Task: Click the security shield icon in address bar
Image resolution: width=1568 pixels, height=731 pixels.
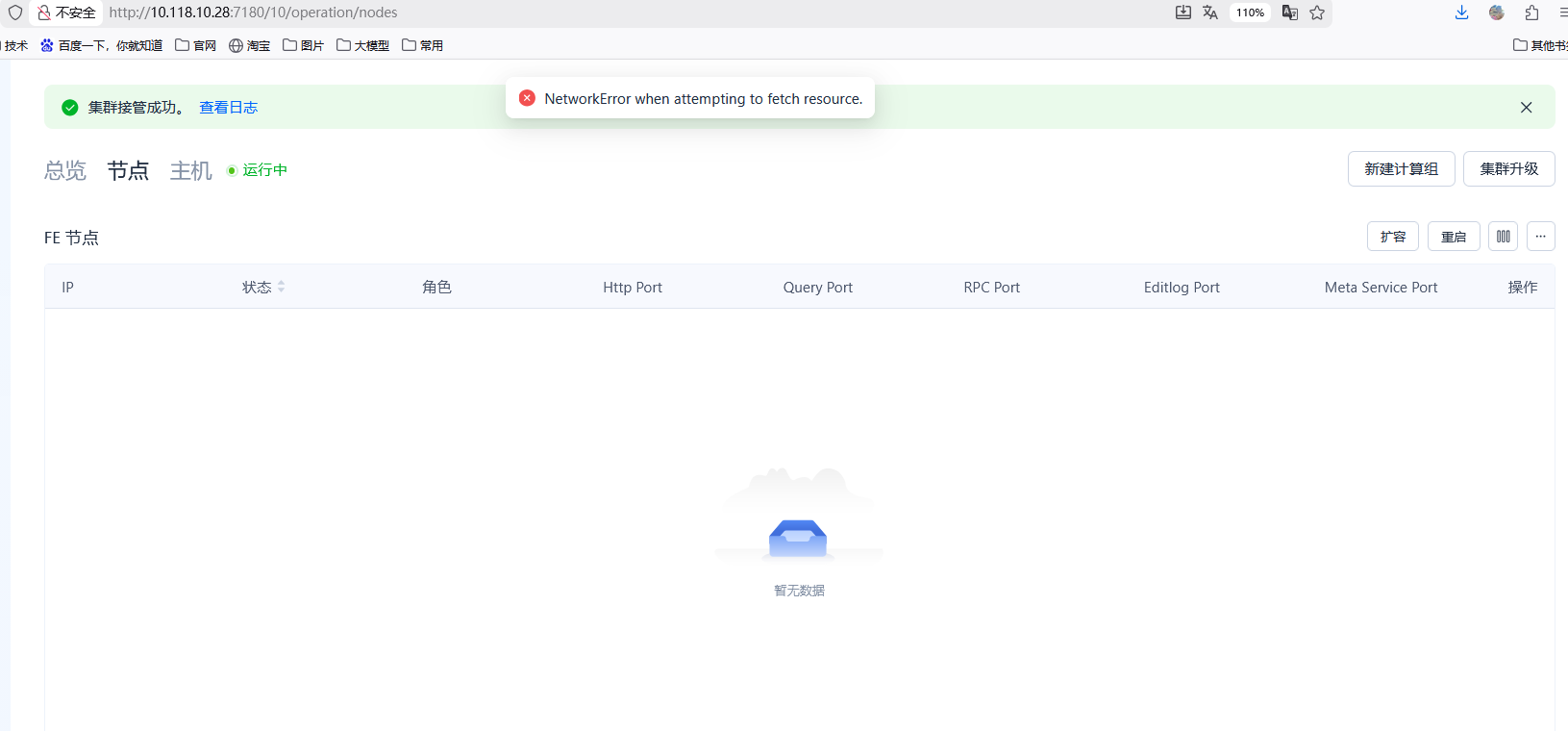Action: [x=15, y=13]
